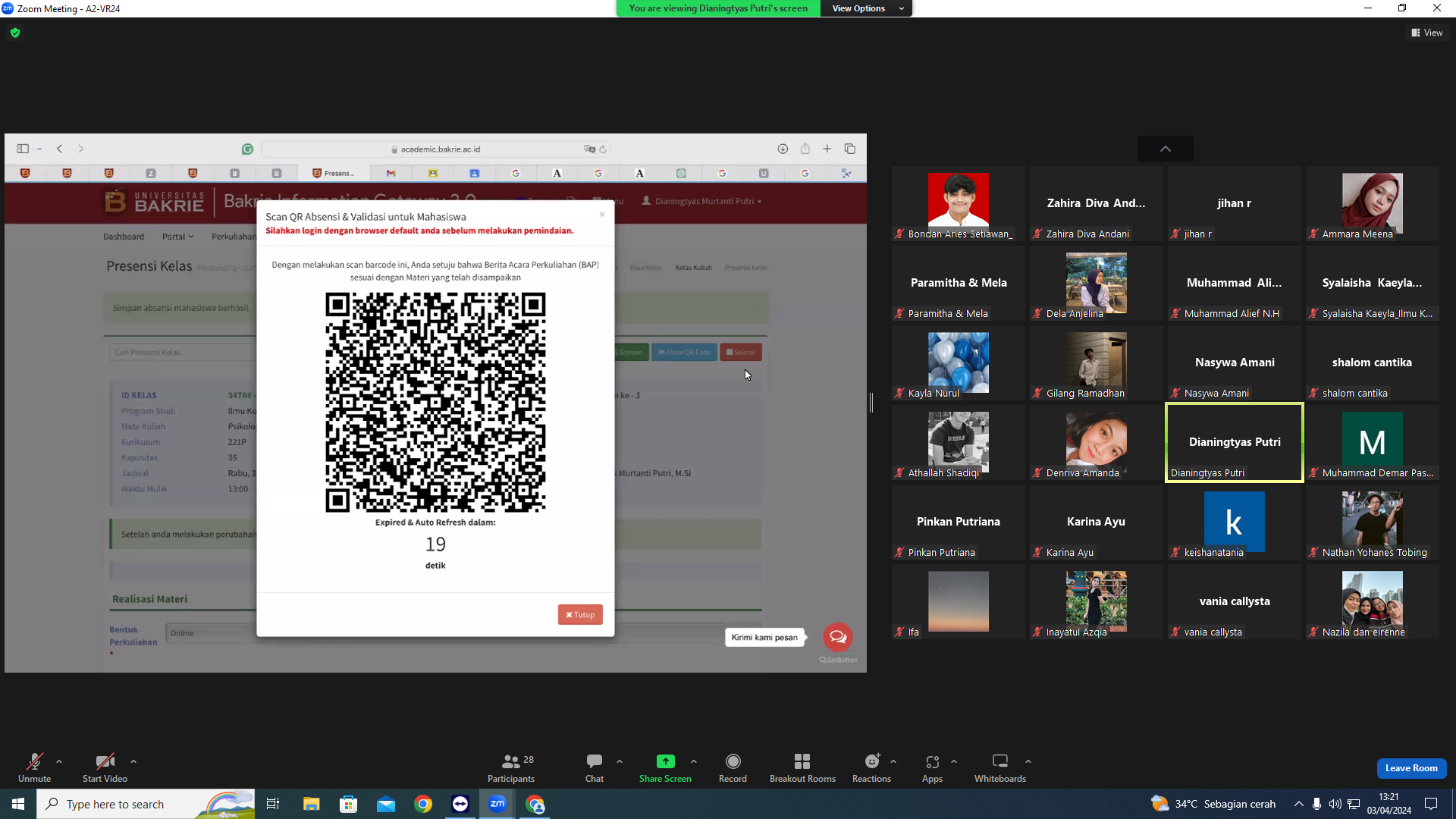This screenshot has width=1456, height=819.
Task: Open Zoom Apps
Action: point(932,767)
